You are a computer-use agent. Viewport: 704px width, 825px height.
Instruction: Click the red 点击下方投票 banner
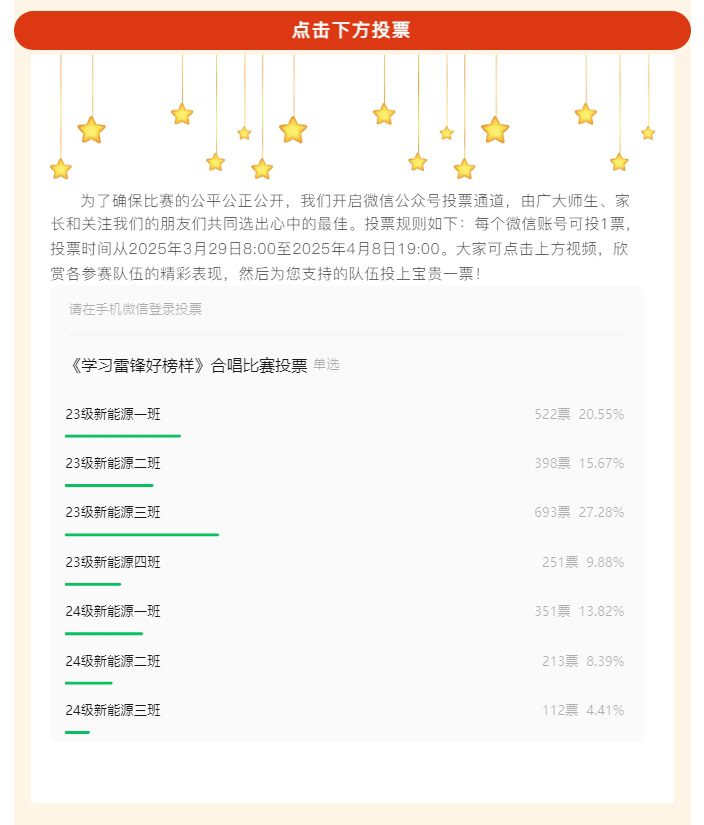tap(352, 30)
